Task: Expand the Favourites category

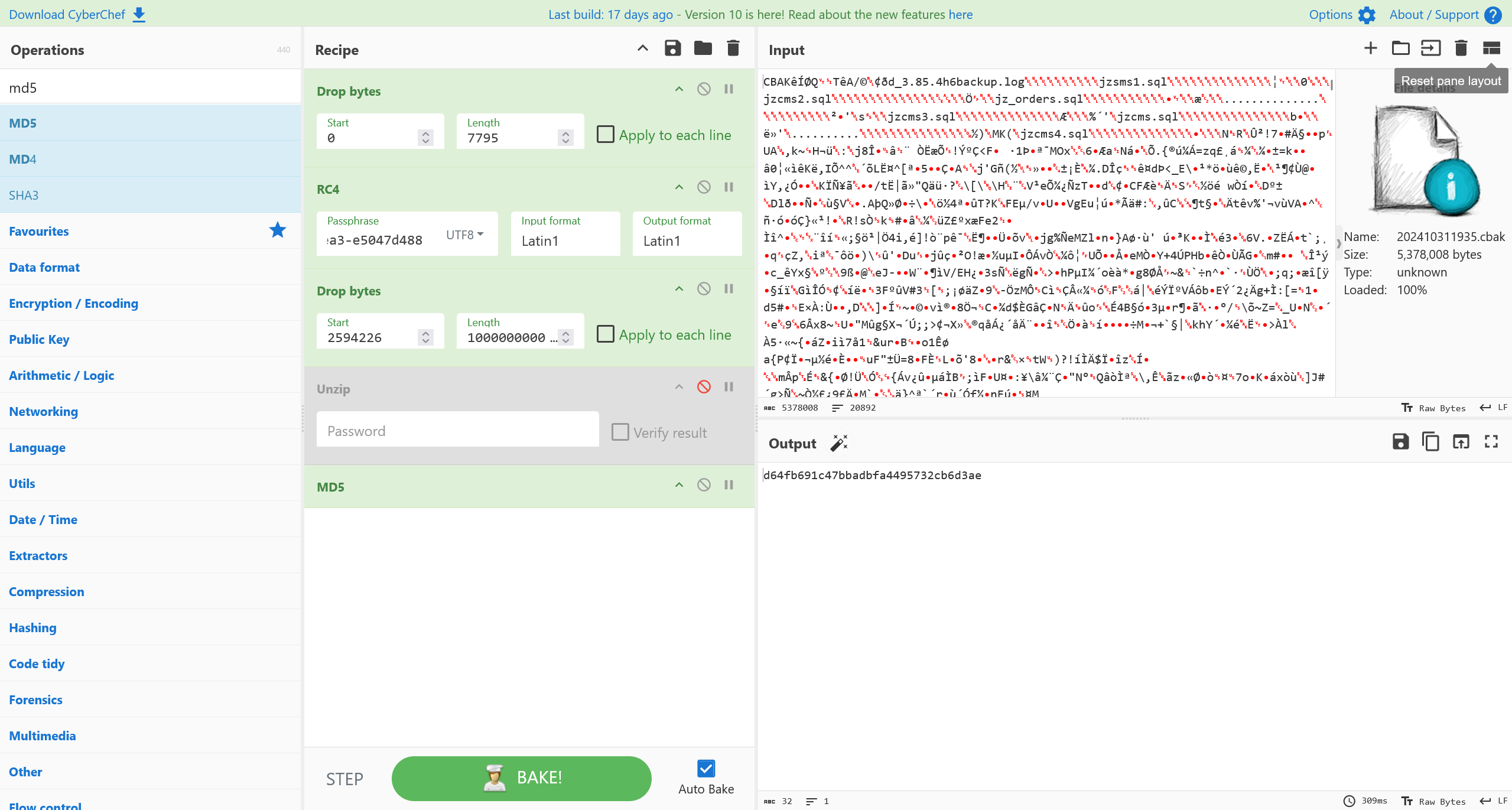Action: point(150,231)
